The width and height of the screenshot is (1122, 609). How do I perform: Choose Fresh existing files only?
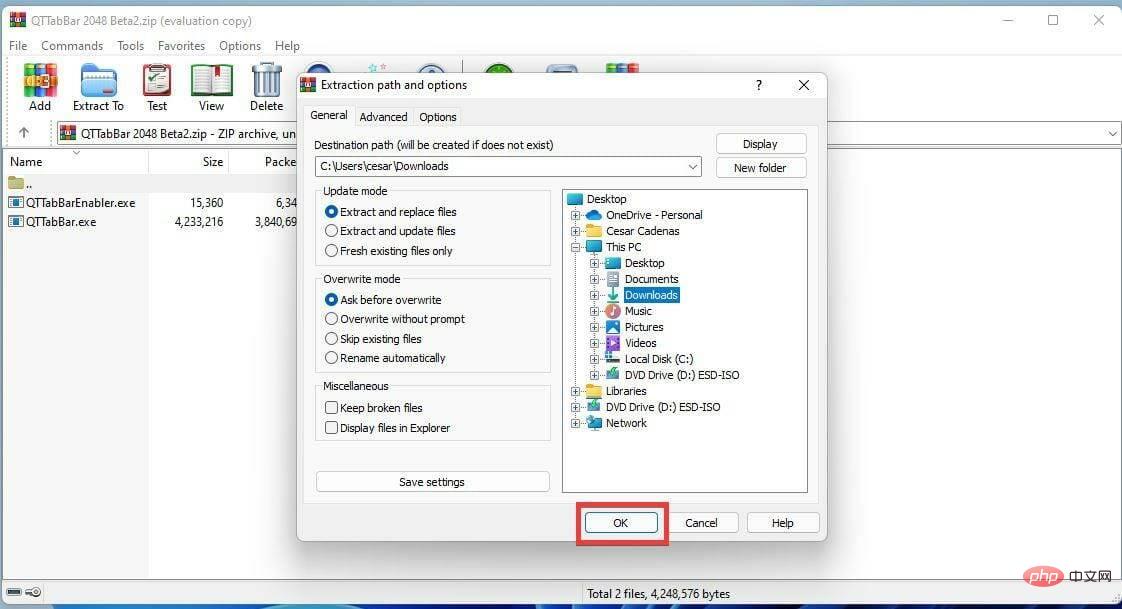coord(389,251)
